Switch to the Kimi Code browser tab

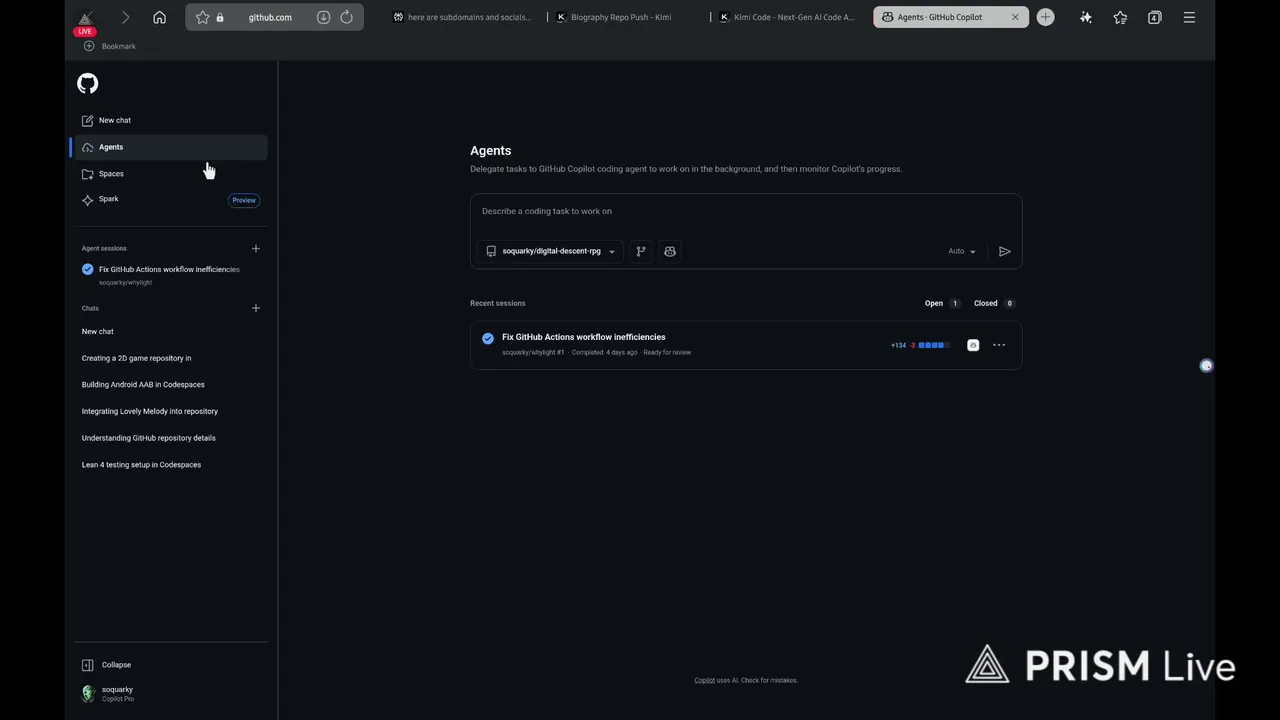coord(790,17)
